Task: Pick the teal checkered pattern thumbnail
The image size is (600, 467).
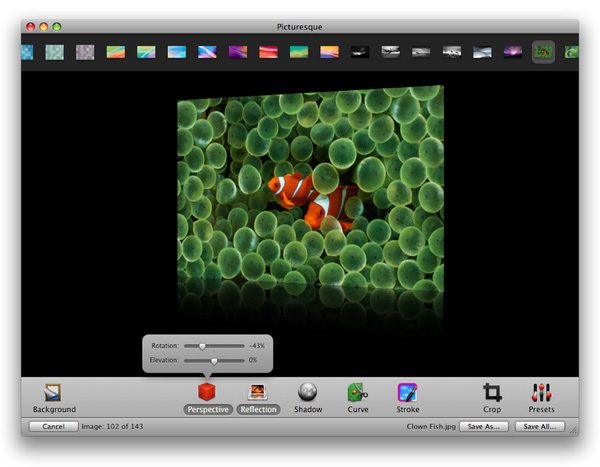Action: click(x=54, y=52)
